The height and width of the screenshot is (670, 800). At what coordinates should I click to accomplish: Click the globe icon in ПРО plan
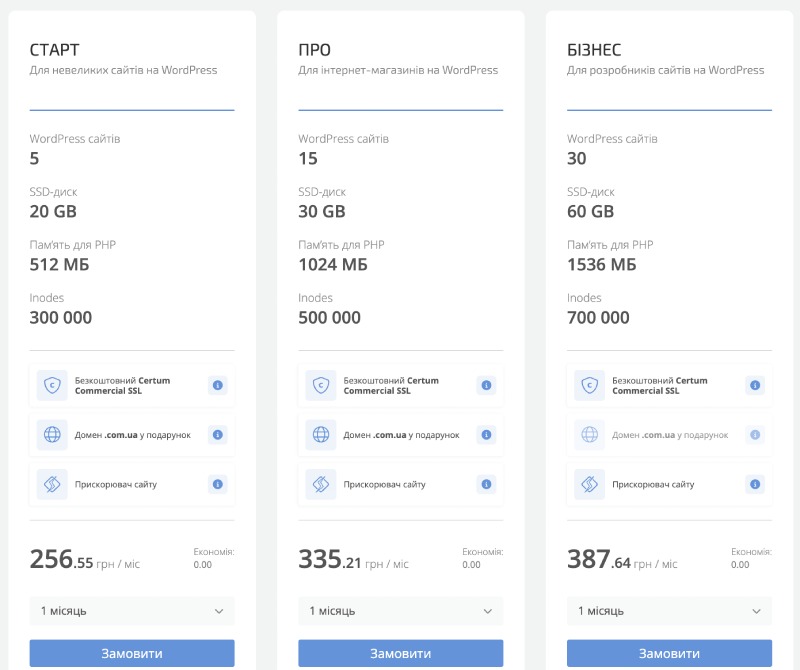pos(321,434)
